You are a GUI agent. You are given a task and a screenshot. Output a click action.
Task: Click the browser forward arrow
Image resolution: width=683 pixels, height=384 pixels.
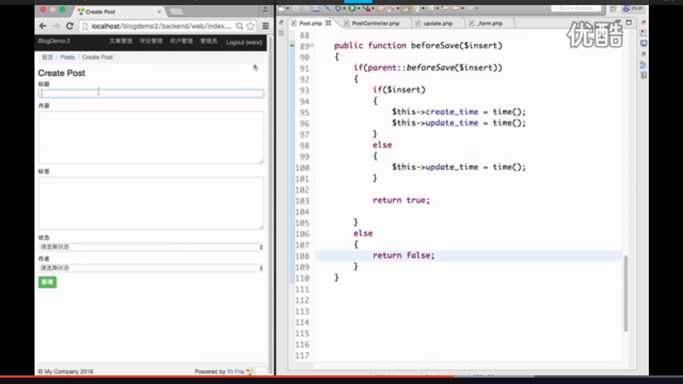pyautogui.click(x=56, y=26)
